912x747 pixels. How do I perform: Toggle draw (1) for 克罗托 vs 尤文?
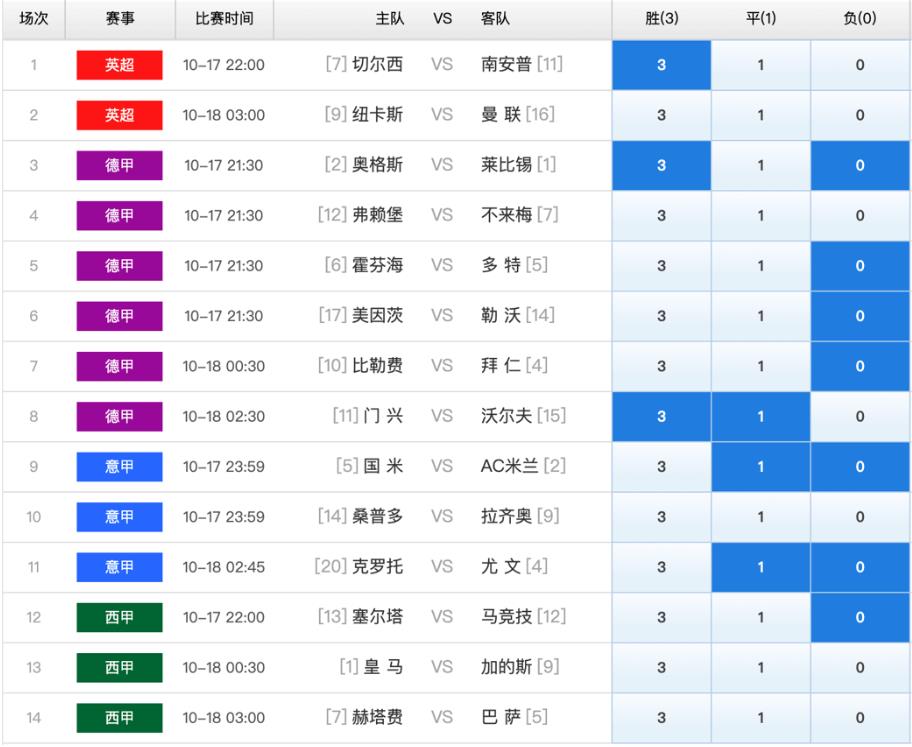[x=761, y=567]
